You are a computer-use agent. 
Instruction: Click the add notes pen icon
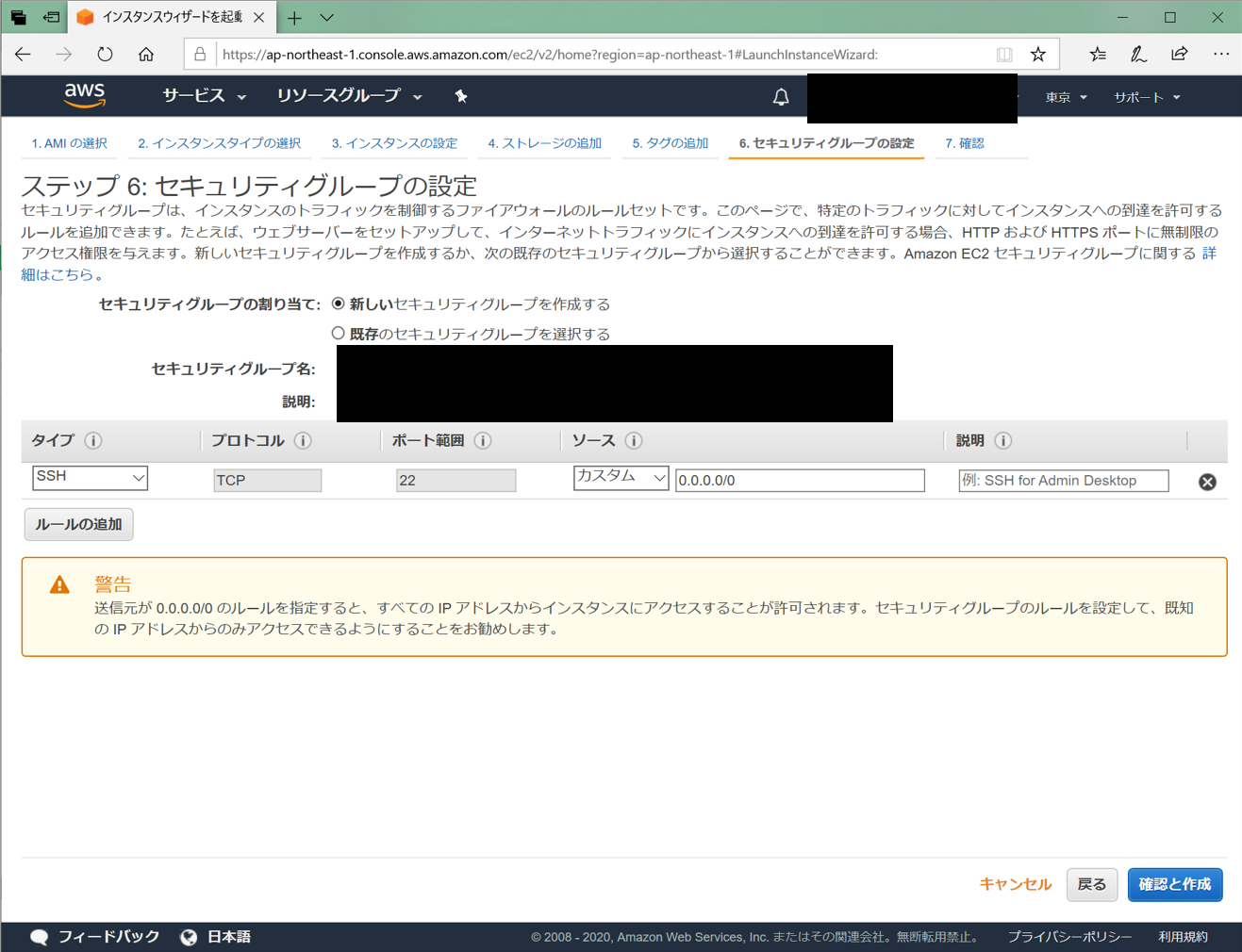click(x=1138, y=55)
